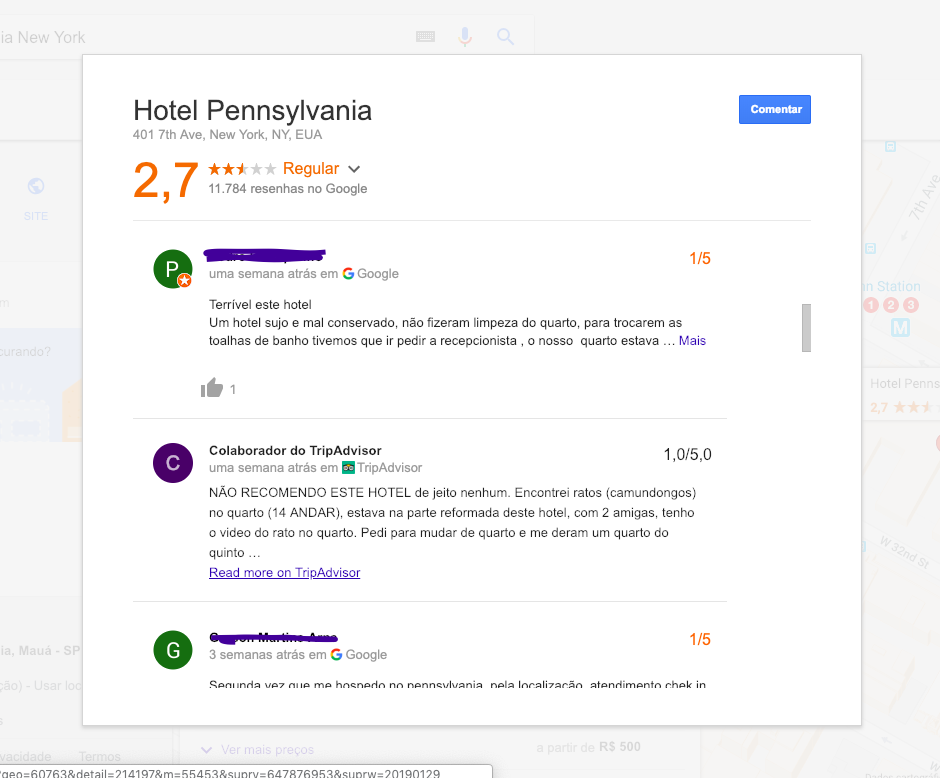Click the globe SITE icon
This screenshot has height=778, width=940.
pos(36,186)
